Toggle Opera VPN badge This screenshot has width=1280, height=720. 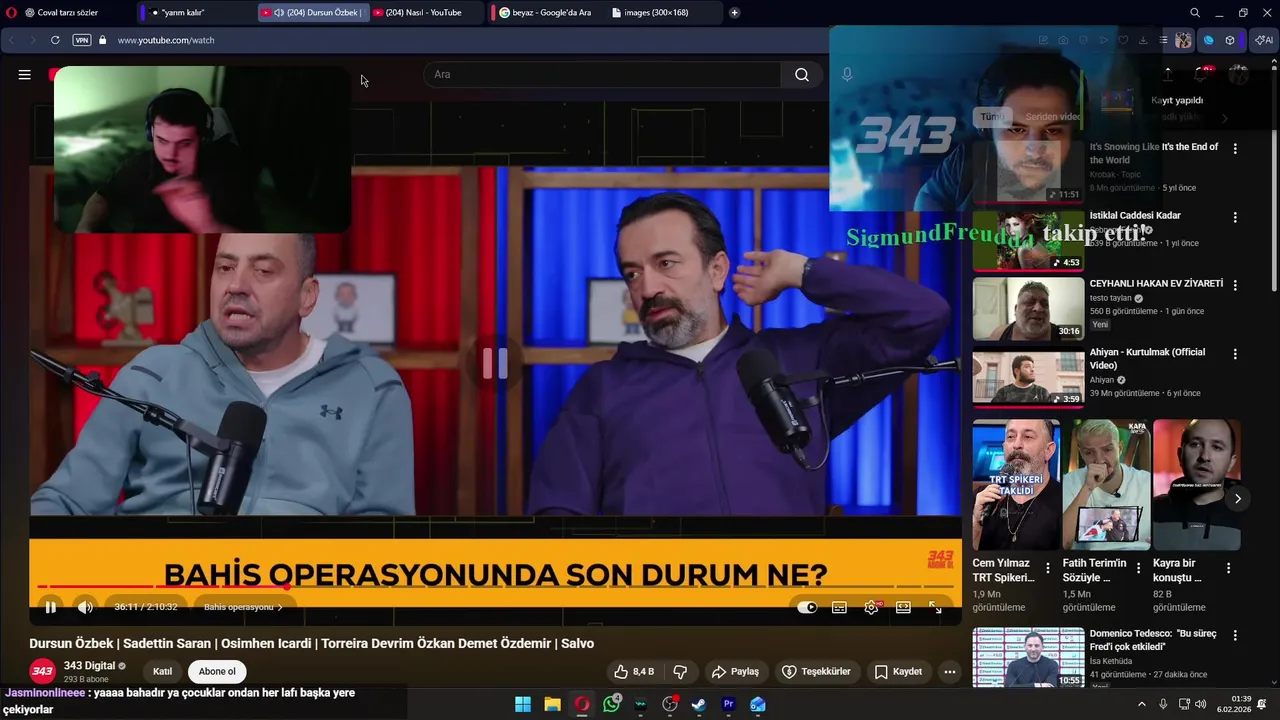point(82,40)
